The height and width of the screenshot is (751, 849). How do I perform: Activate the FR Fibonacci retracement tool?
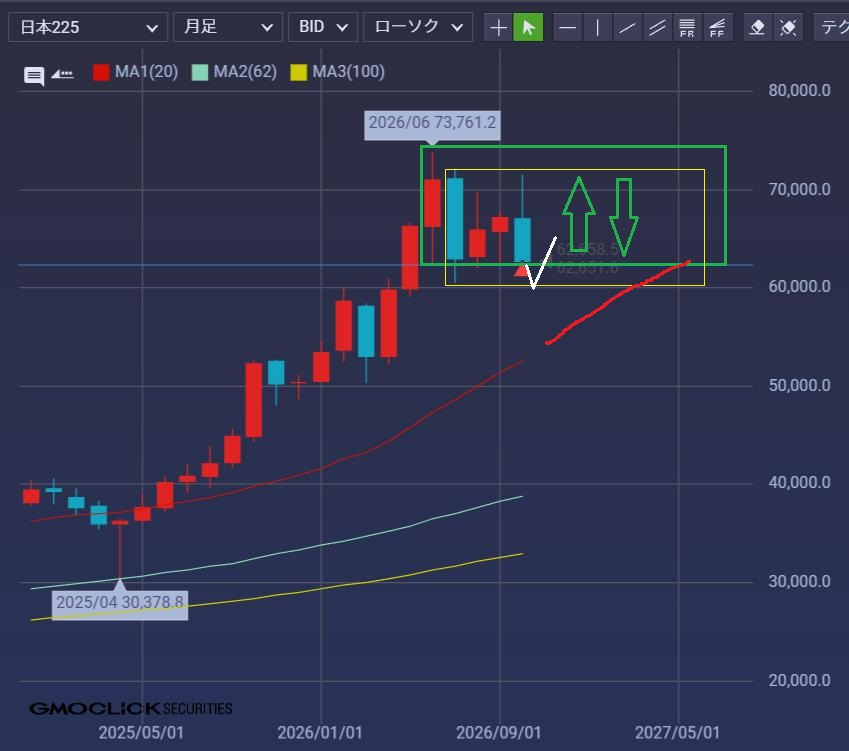[687, 27]
